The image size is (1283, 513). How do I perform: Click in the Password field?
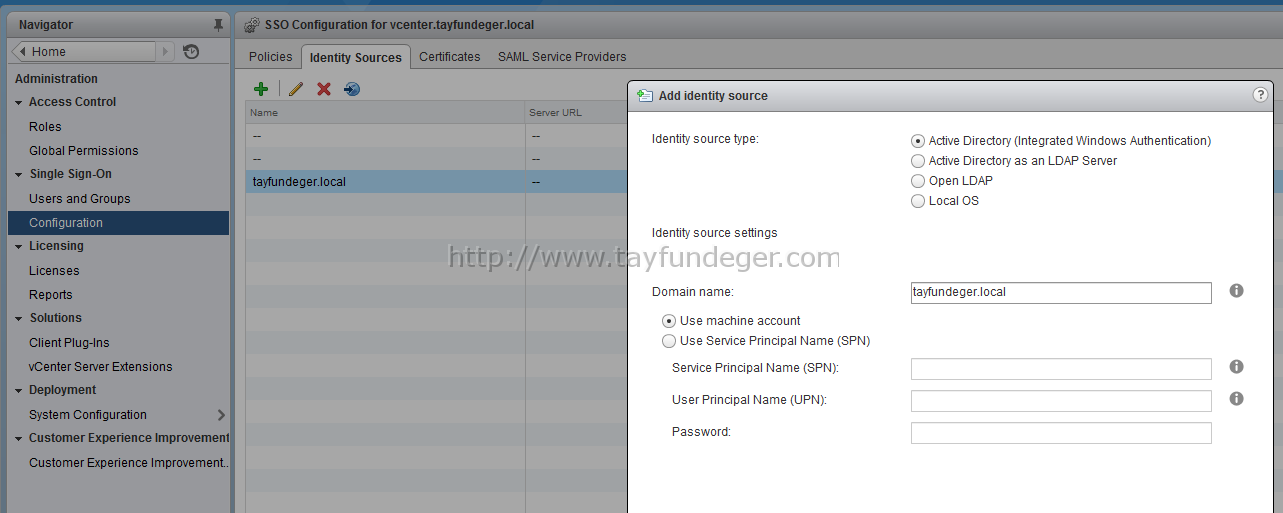point(1061,433)
